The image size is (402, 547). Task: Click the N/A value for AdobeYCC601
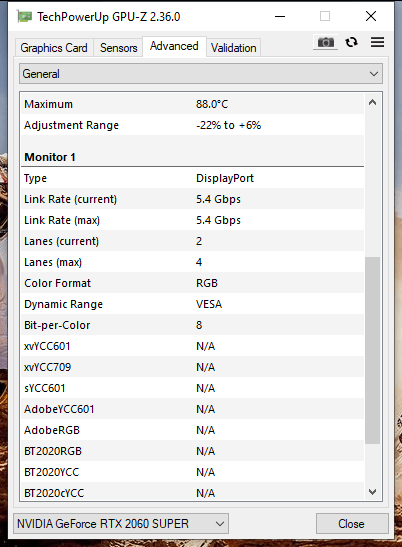tap(206, 409)
